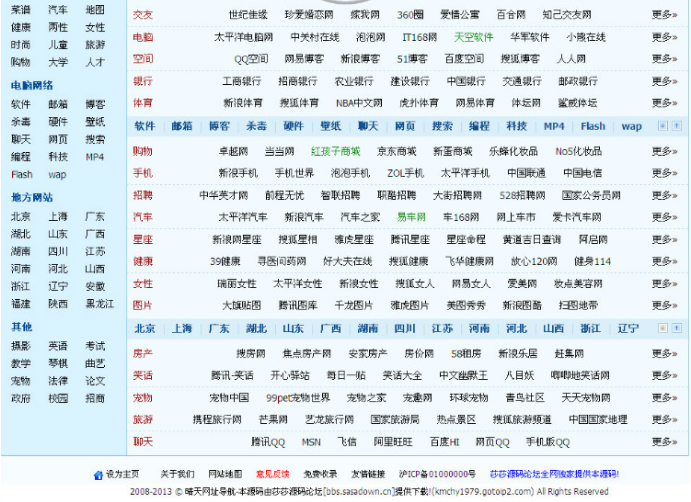Image resolution: width=691 pixels, height=502 pixels.
Task: Click 大学 in the left sidebar
Action: tap(58, 62)
